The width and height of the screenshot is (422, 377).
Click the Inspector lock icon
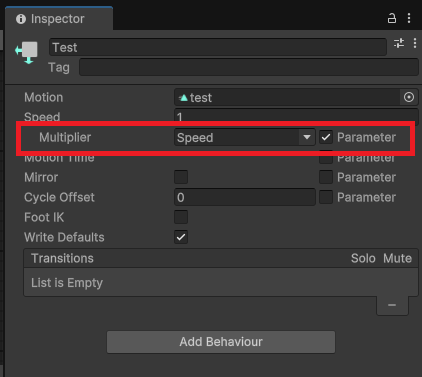392,18
